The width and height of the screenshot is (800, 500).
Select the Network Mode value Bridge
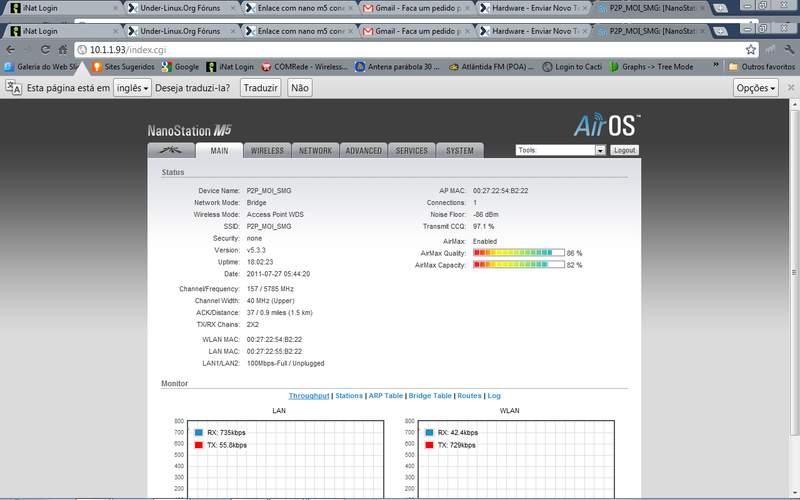pyautogui.click(x=256, y=203)
